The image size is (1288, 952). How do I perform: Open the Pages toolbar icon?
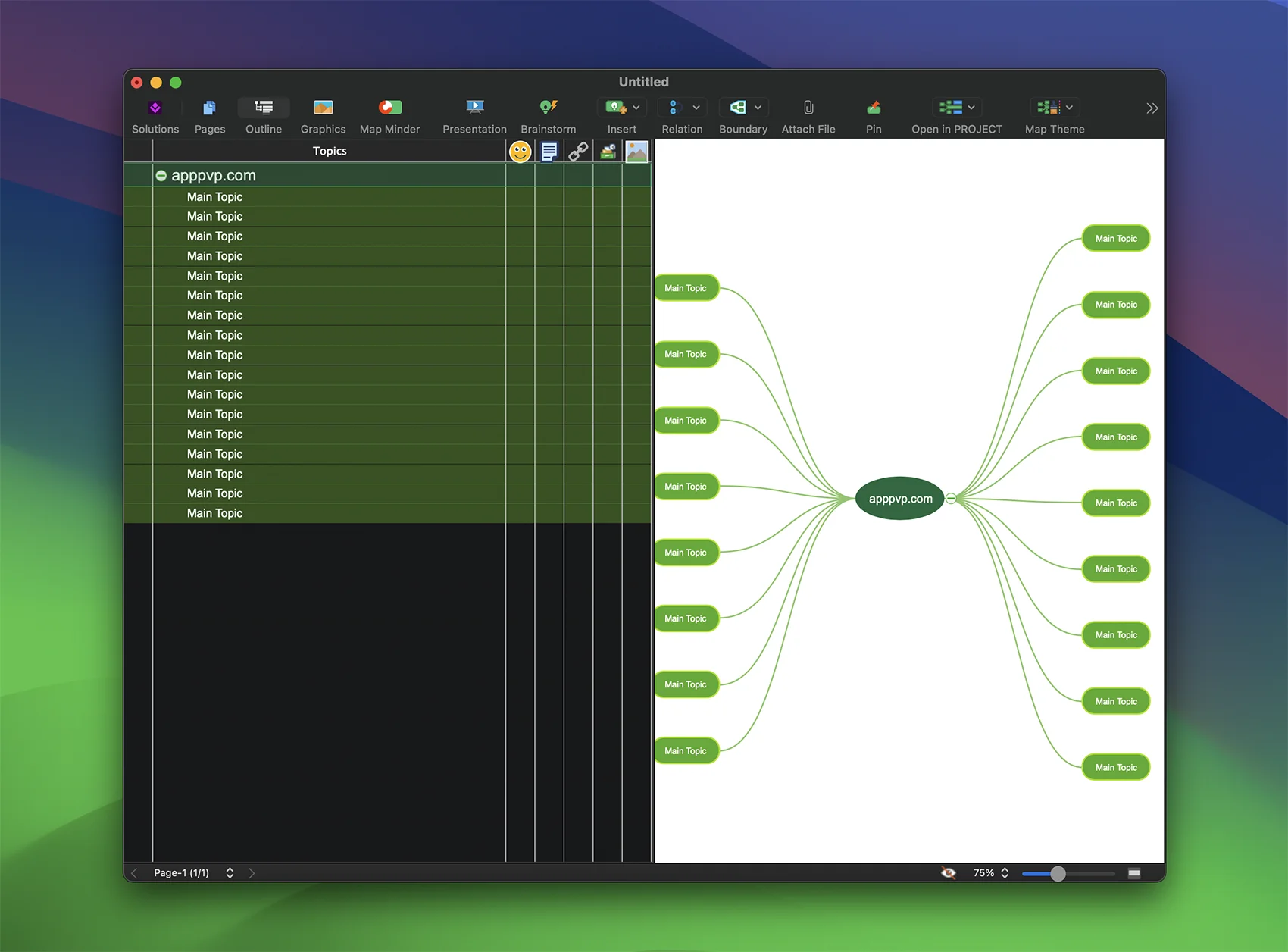[210, 108]
